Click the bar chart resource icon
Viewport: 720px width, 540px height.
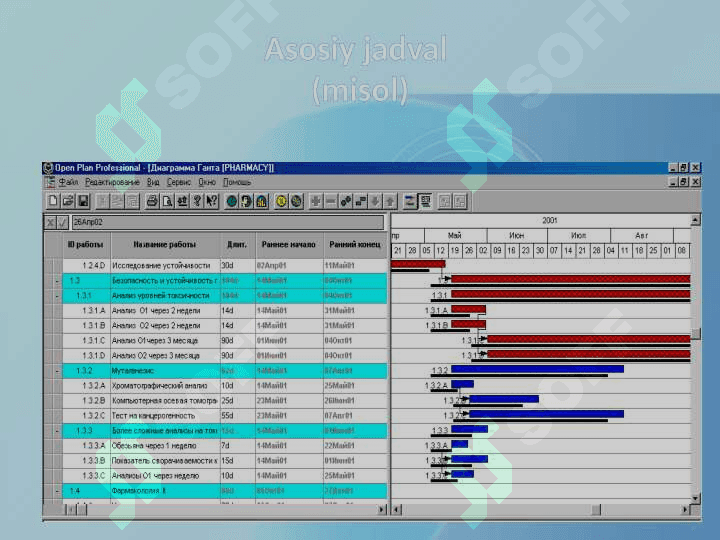tap(262, 201)
